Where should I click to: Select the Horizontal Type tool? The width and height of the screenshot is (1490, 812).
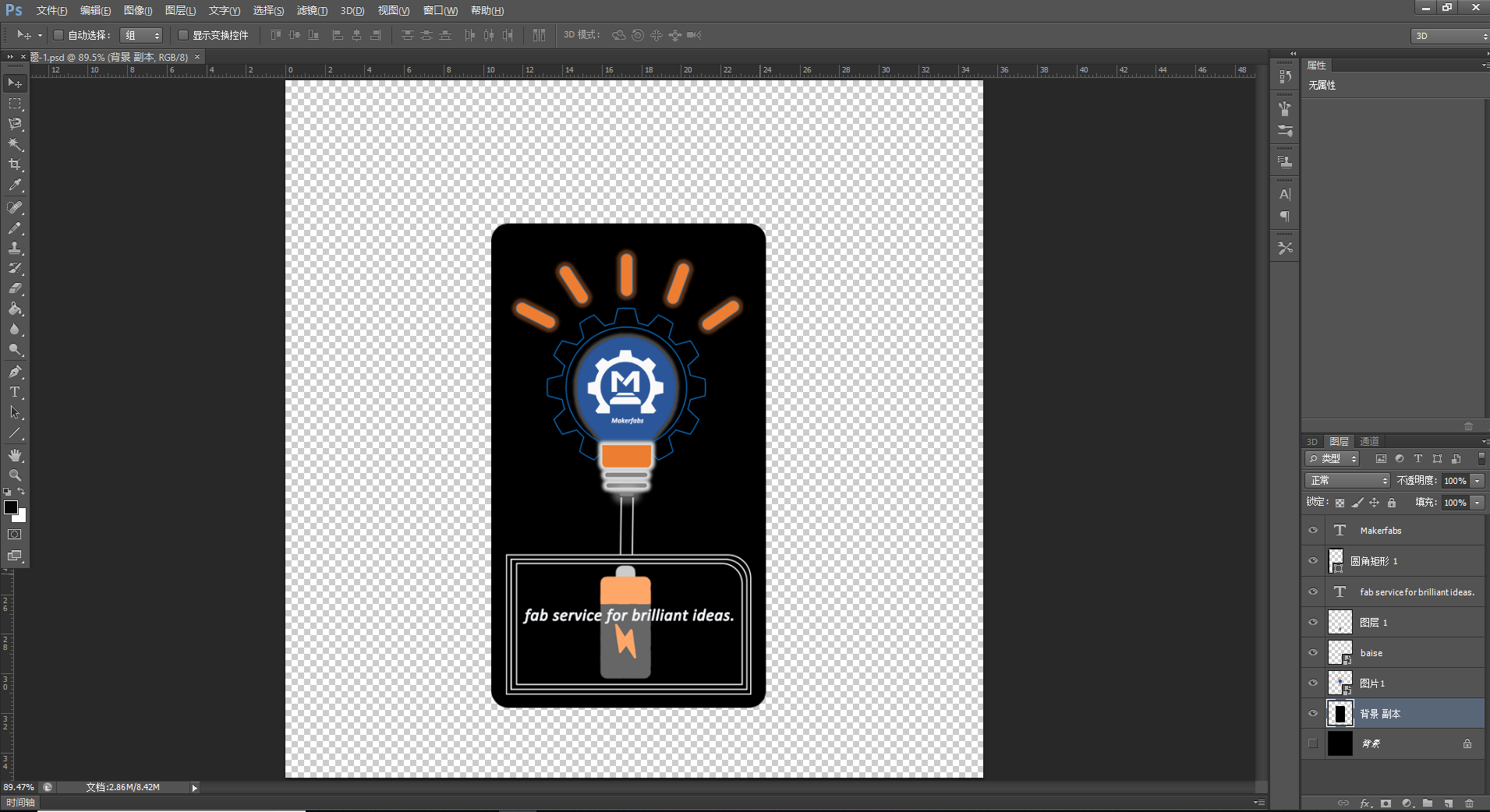coord(15,392)
